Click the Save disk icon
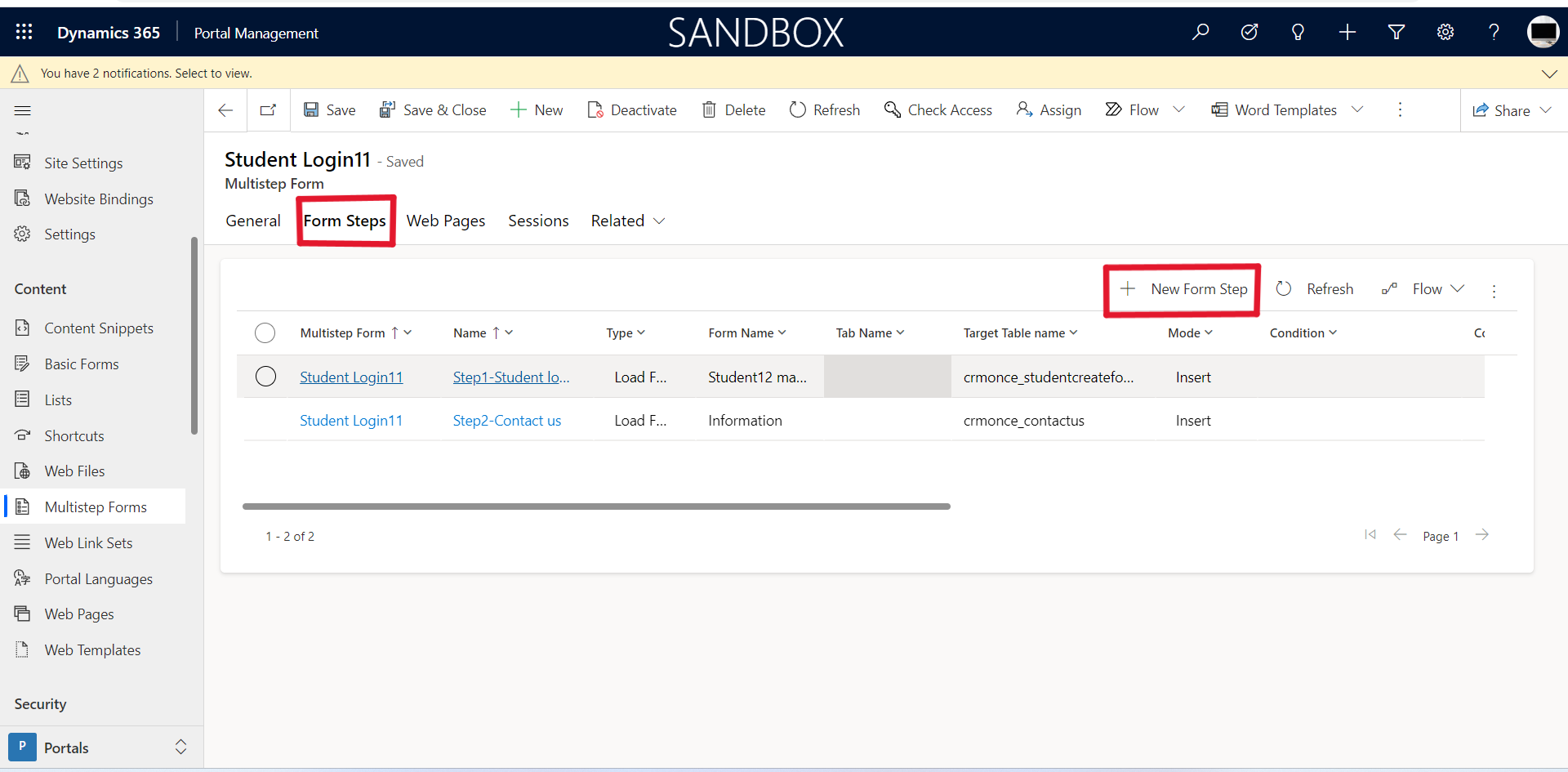 (311, 109)
